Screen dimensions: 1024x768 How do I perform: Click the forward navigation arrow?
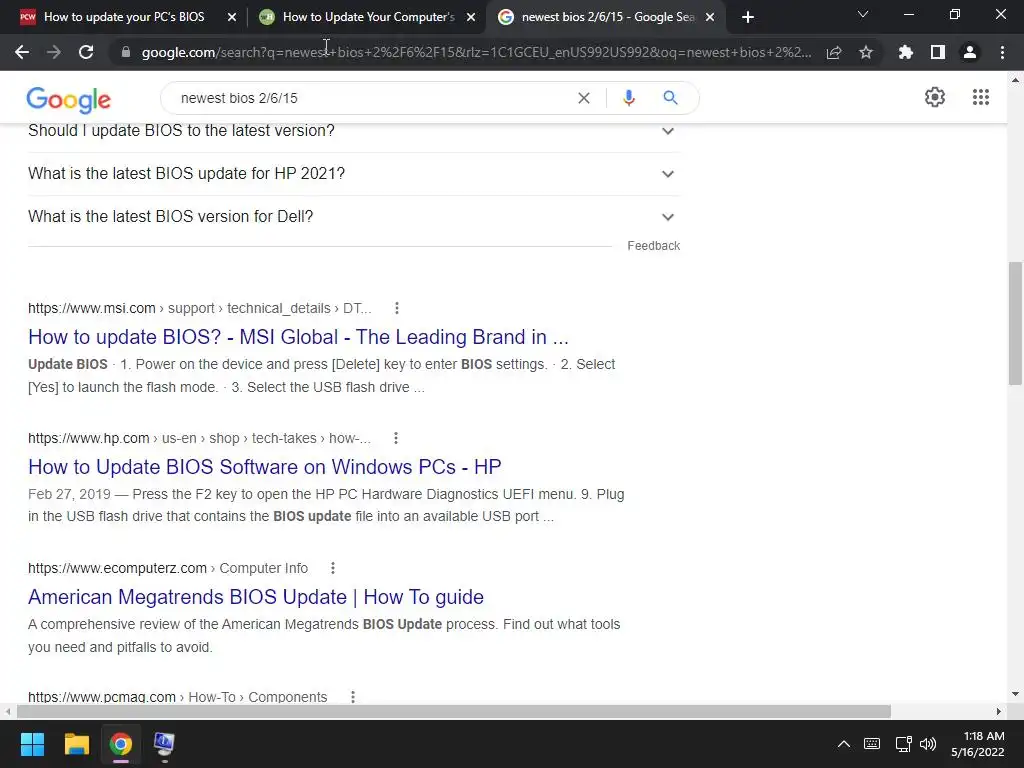point(54,52)
